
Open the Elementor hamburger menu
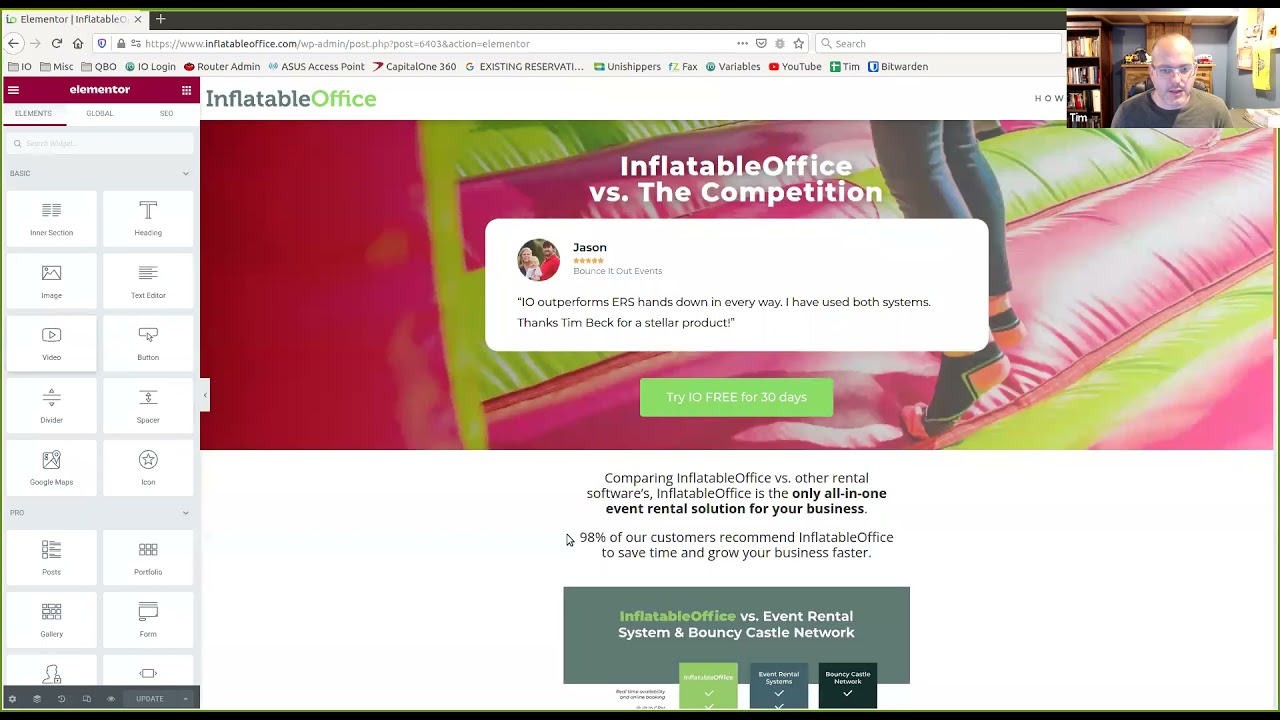(13, 90)
